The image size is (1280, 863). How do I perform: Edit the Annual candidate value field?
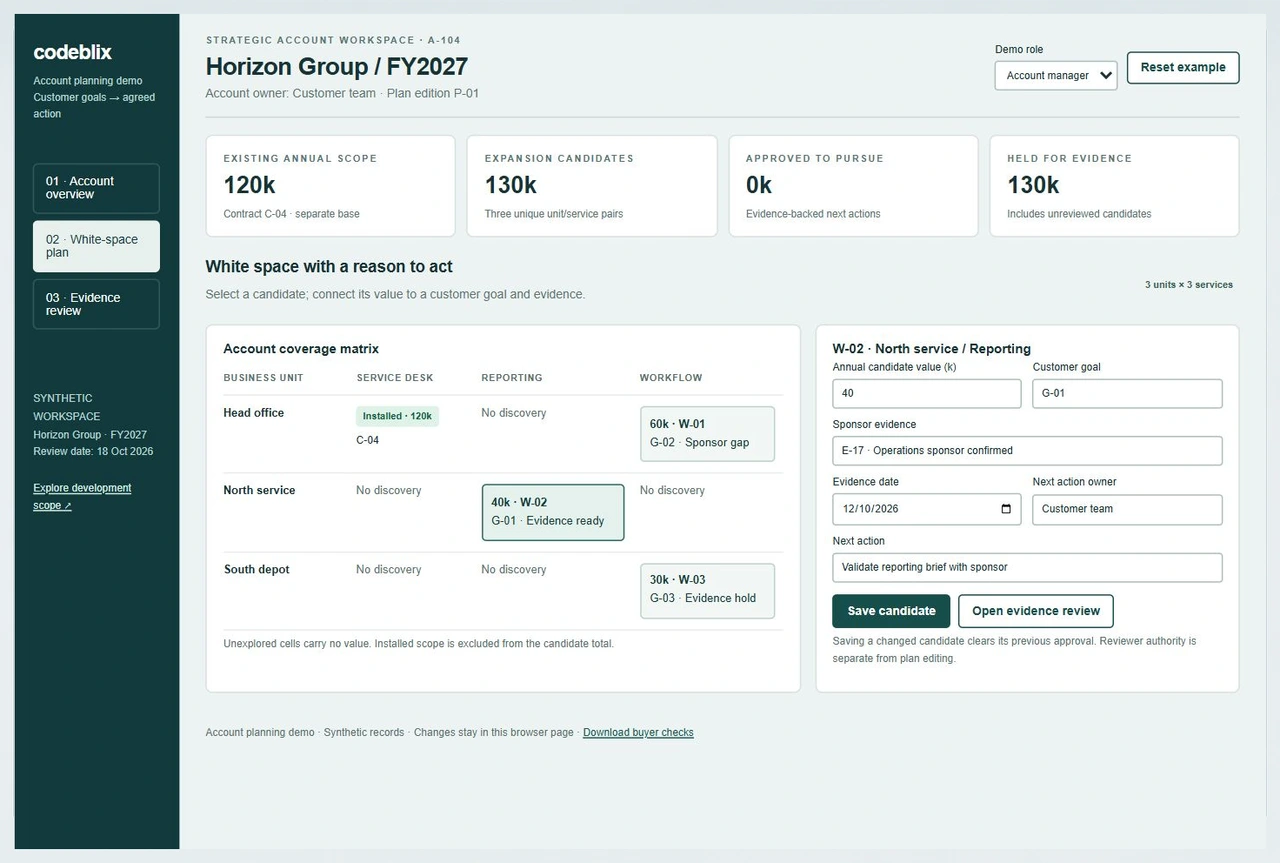927,394
